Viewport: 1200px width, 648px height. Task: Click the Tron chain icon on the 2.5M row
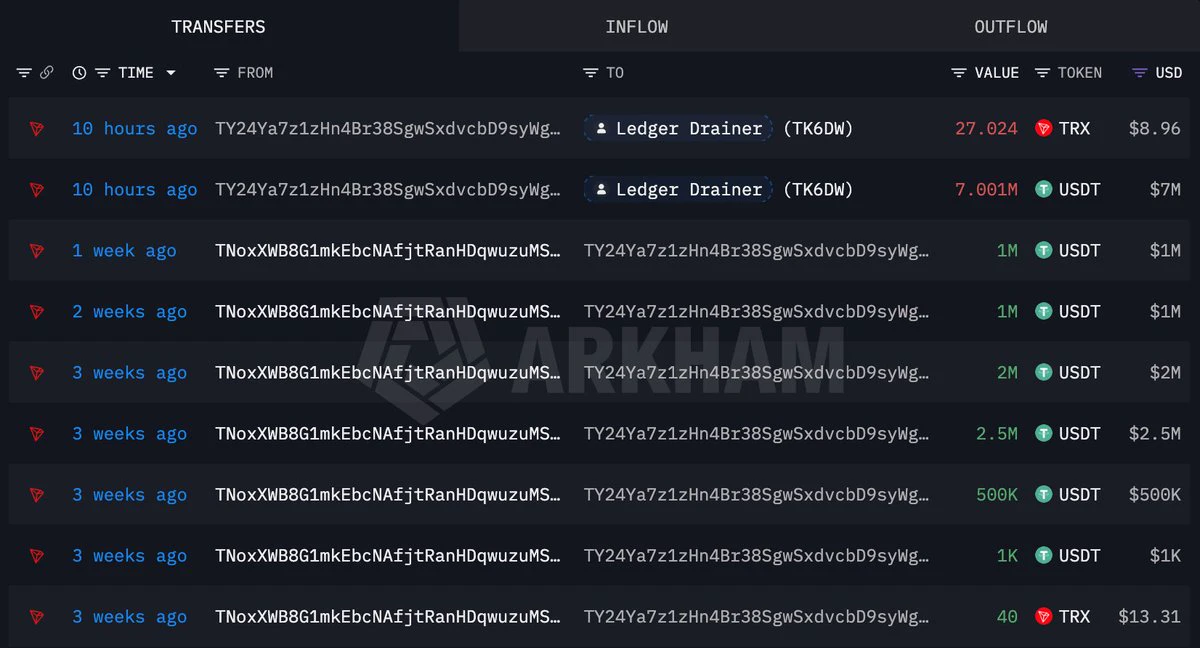(x=37, y=434)
